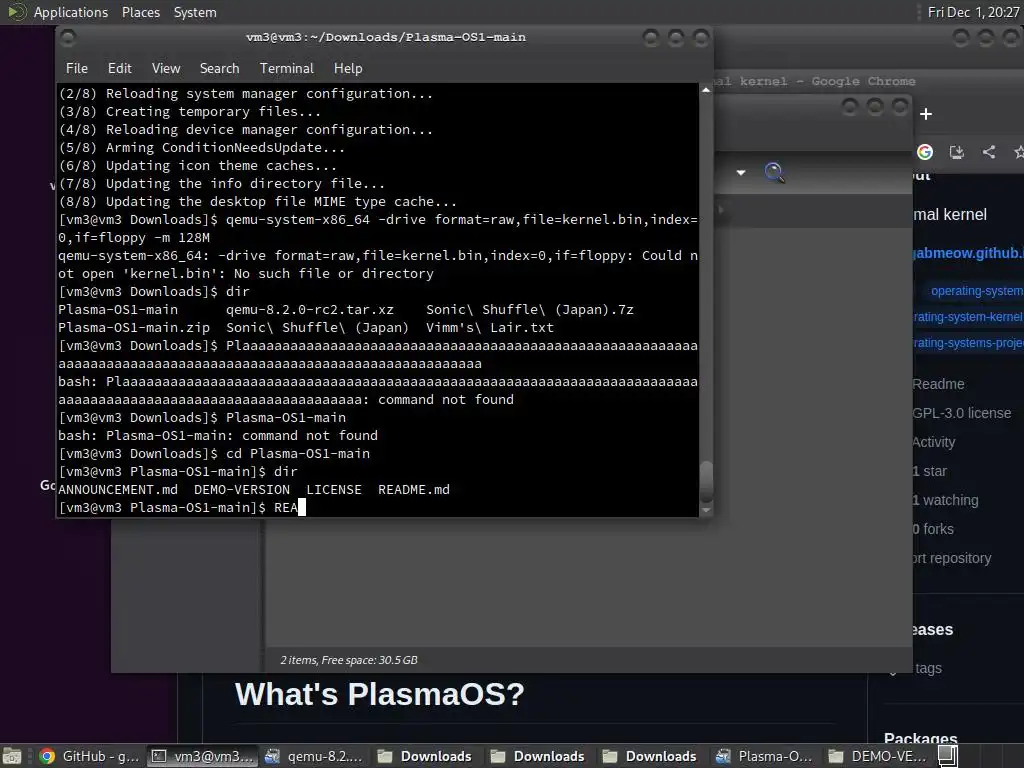Open the GPL-3.0 license link
The height and width of the screenshot is (768, 1024).
[x=962, y=413]
